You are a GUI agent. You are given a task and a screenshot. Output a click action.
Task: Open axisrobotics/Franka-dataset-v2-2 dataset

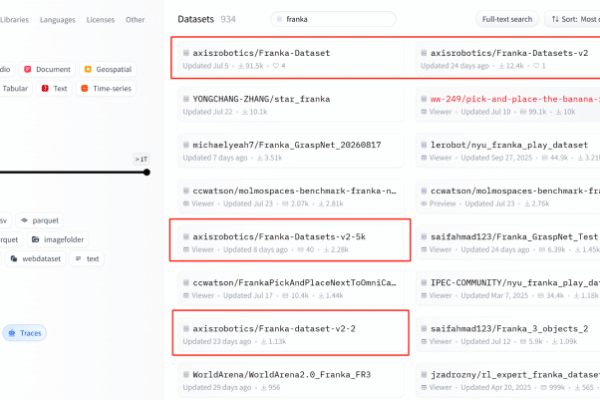291,334
